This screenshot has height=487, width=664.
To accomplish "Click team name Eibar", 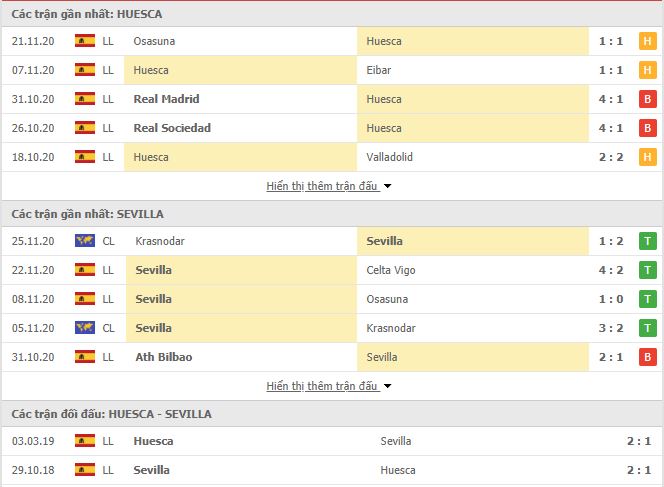I will [x=379, y=70].
